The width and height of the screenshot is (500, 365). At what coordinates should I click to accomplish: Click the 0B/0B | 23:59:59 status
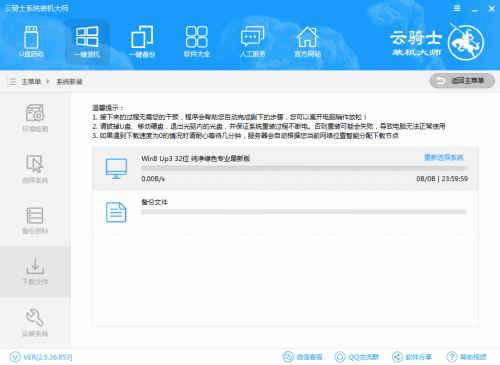coord(442,179)
